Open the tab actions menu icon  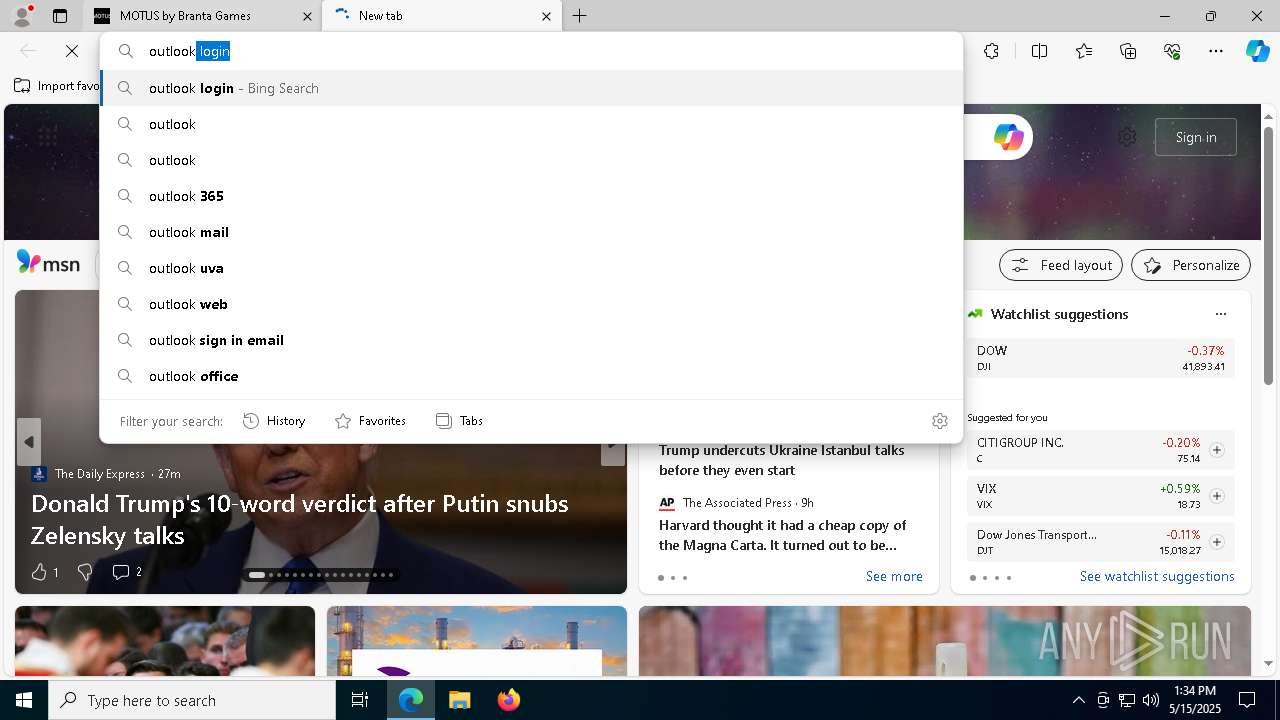tap(60, 16)
